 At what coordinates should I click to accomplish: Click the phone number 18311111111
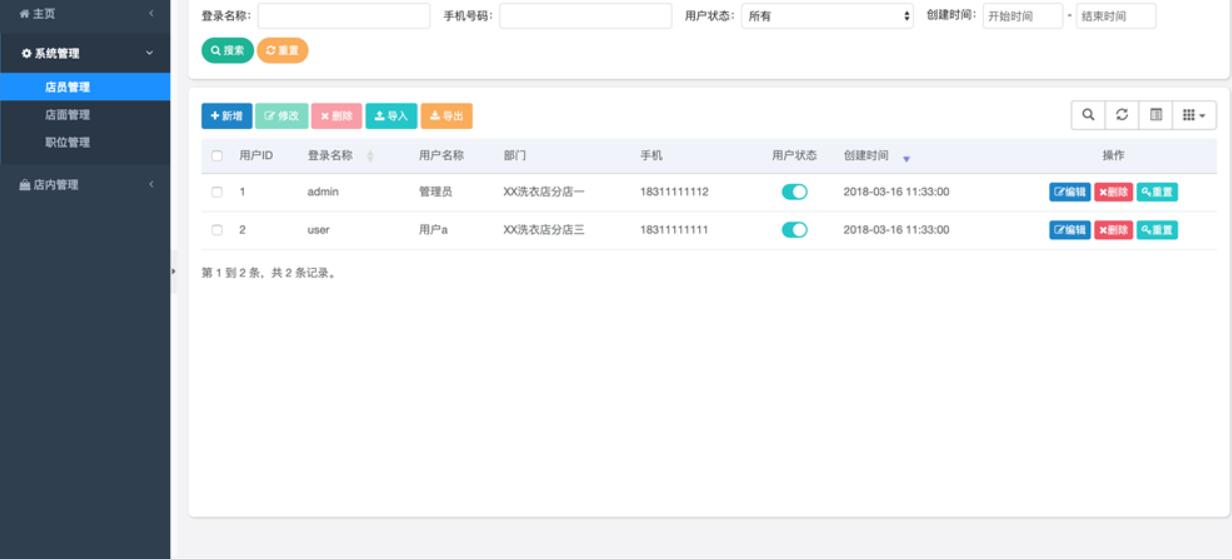[674, 230]
